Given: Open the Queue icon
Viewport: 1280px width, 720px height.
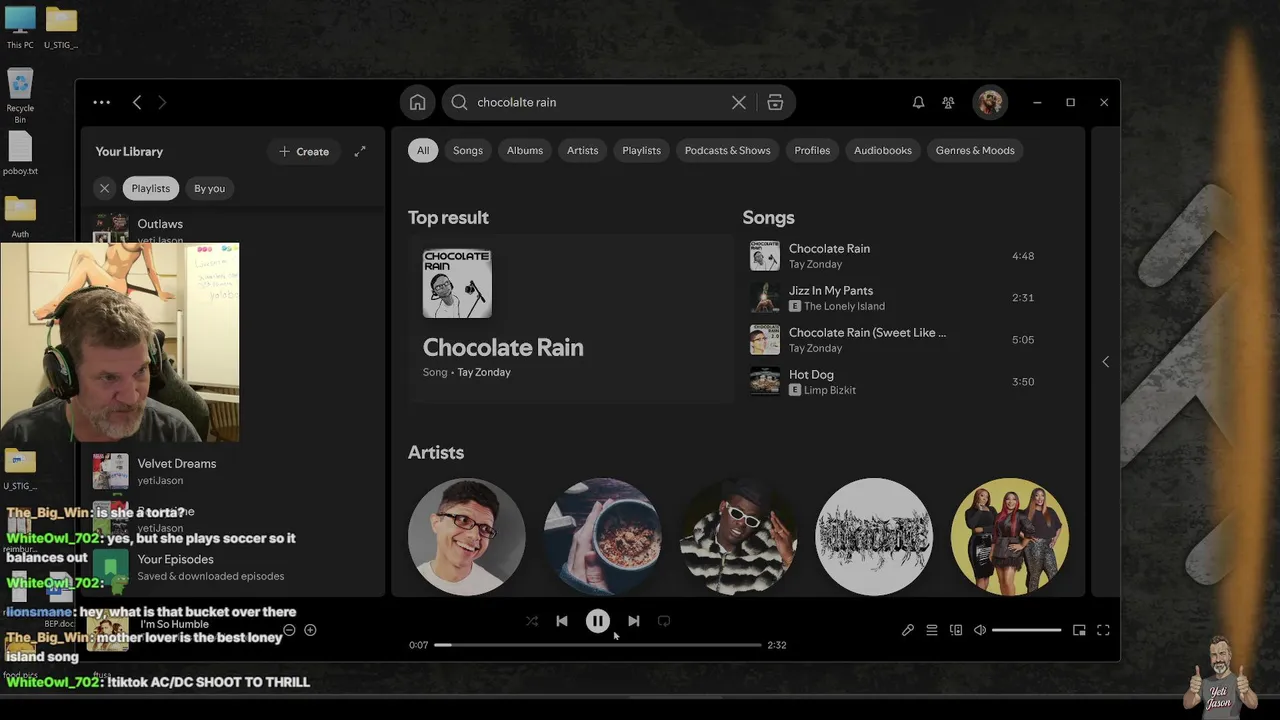Looking at the screenshot, I should (932, 630).
